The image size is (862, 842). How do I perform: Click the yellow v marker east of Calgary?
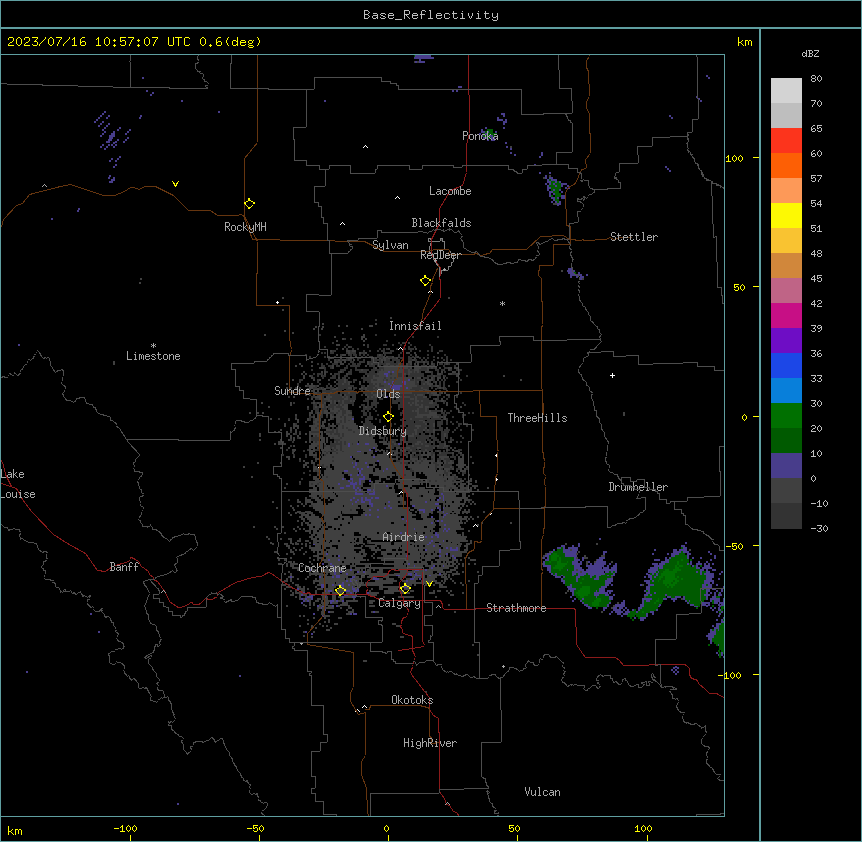[429, 584]
